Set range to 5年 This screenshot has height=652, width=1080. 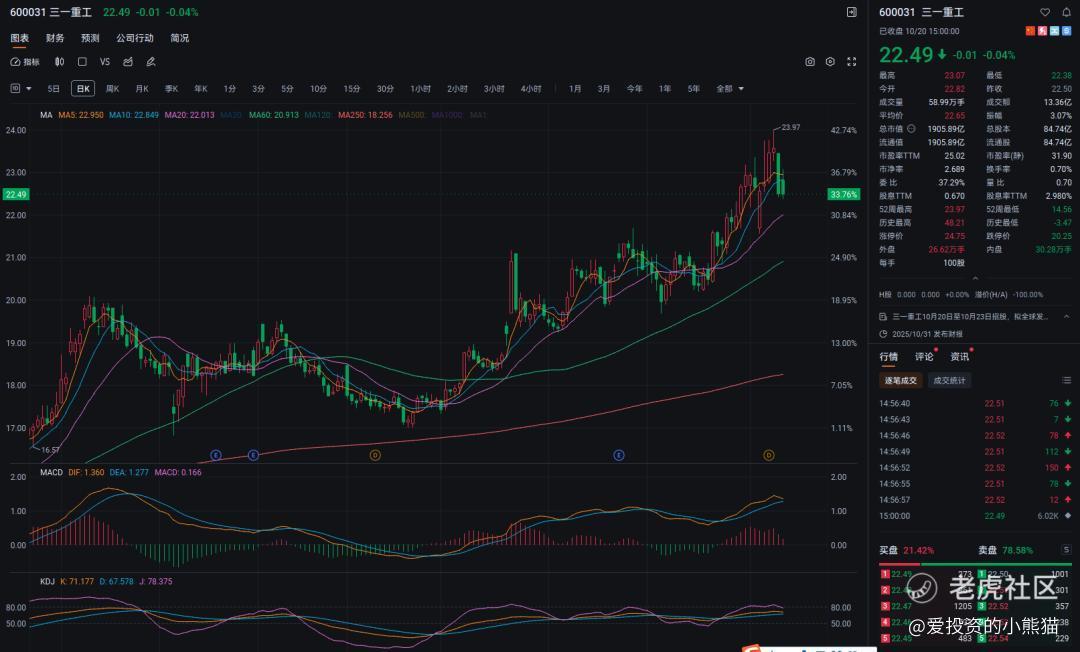point(694,89)
